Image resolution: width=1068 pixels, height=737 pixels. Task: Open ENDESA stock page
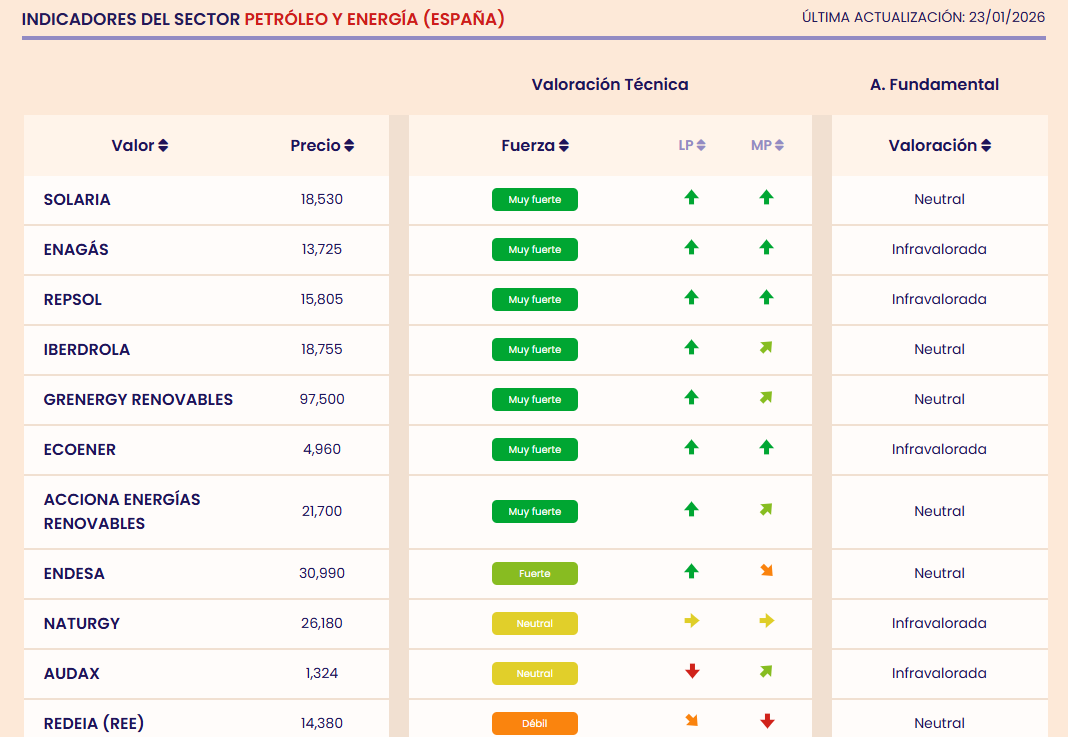click(74, 574)
